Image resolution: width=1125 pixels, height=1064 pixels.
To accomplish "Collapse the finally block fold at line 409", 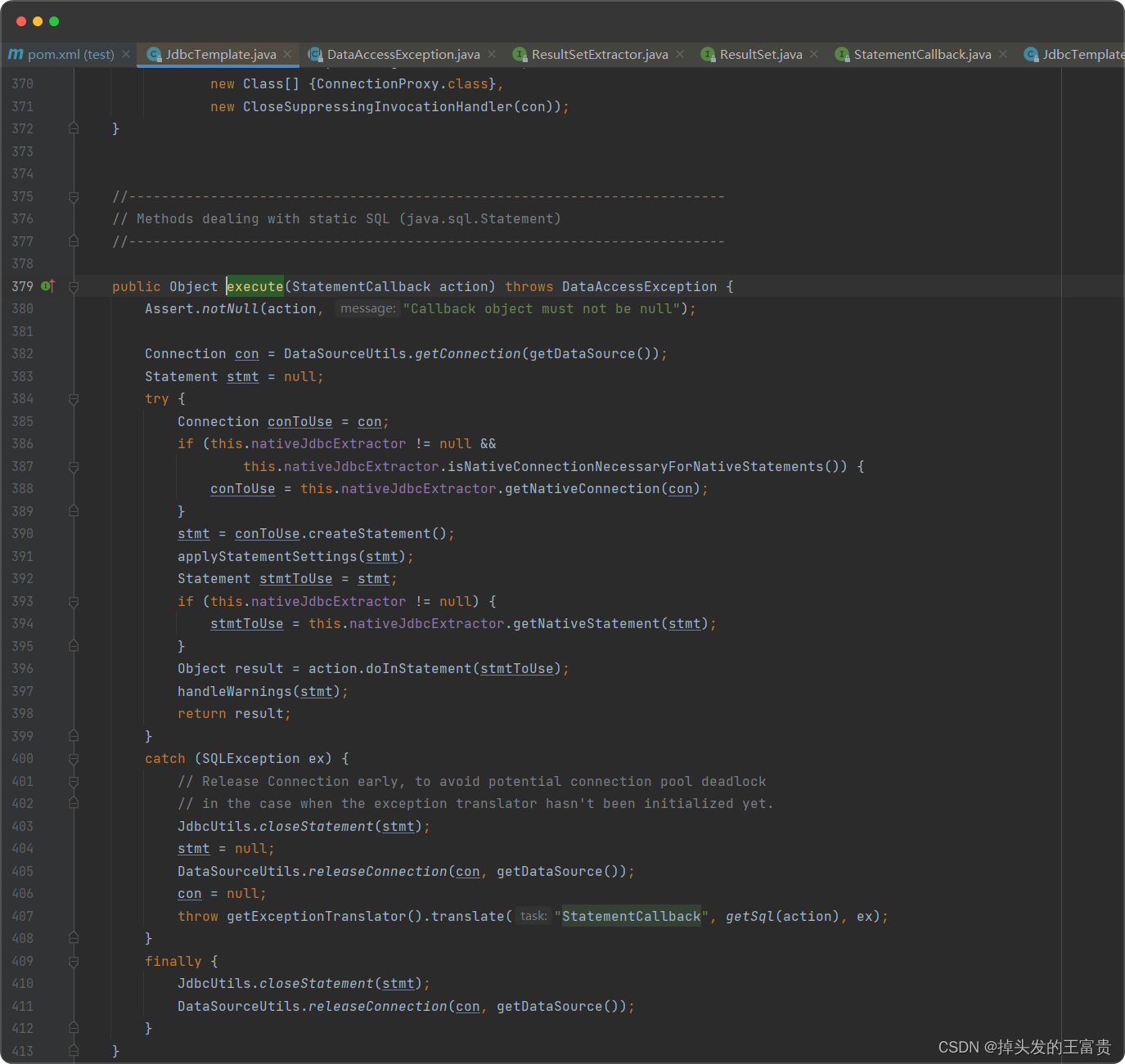I will pyautogui.click(x=74, y=962).
